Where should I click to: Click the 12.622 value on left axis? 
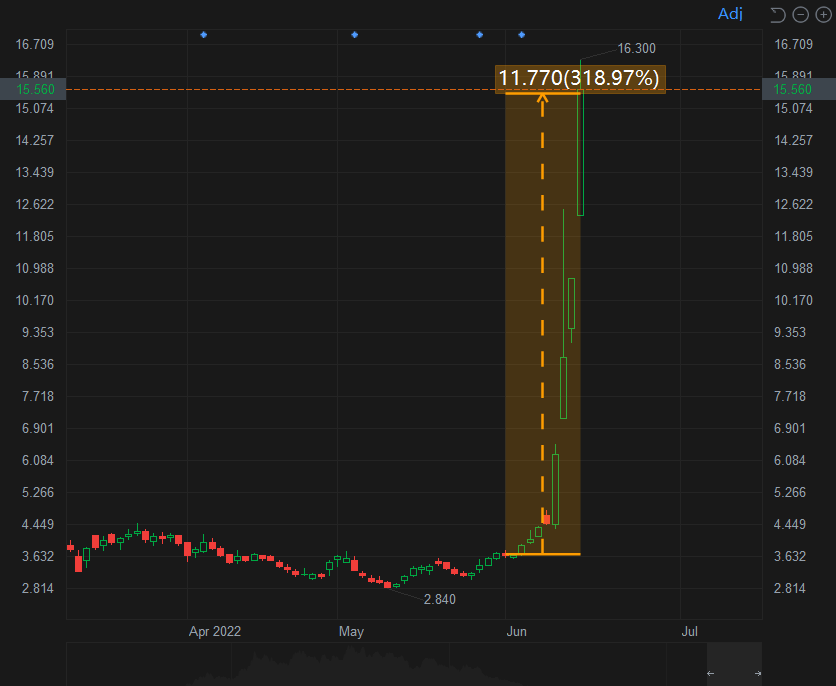point(35,205)
